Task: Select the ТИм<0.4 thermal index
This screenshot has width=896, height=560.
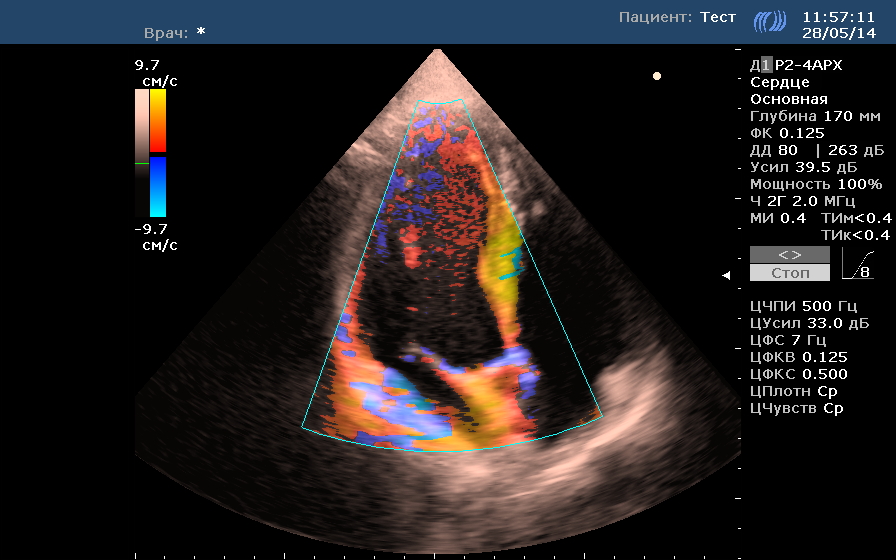Action: coord(856,218)
